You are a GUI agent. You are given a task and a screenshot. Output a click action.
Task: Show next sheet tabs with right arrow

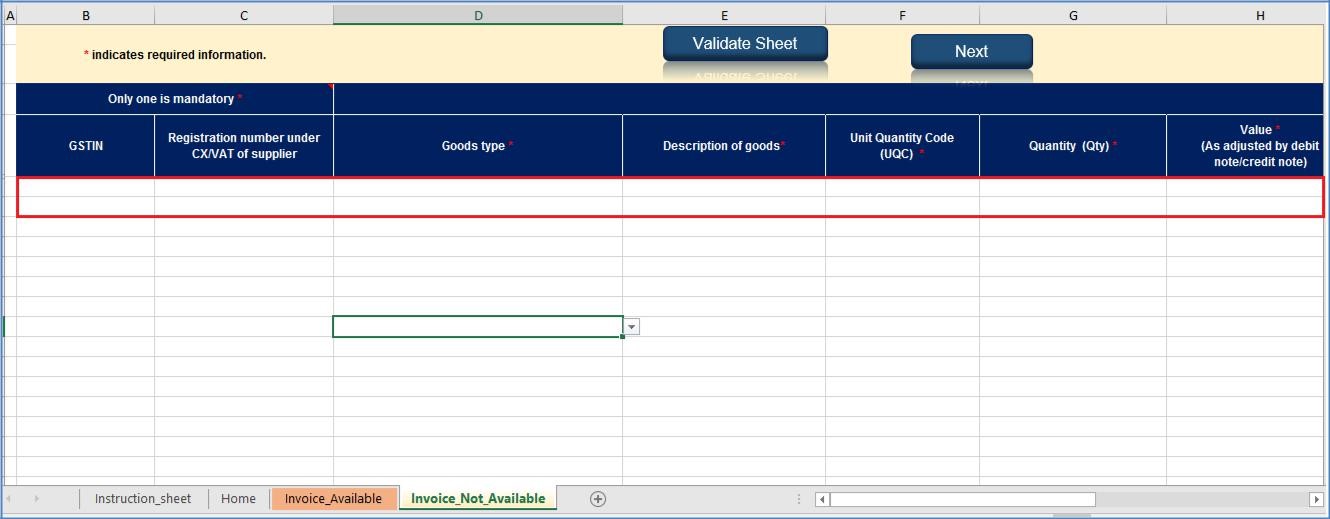[37, 499]
